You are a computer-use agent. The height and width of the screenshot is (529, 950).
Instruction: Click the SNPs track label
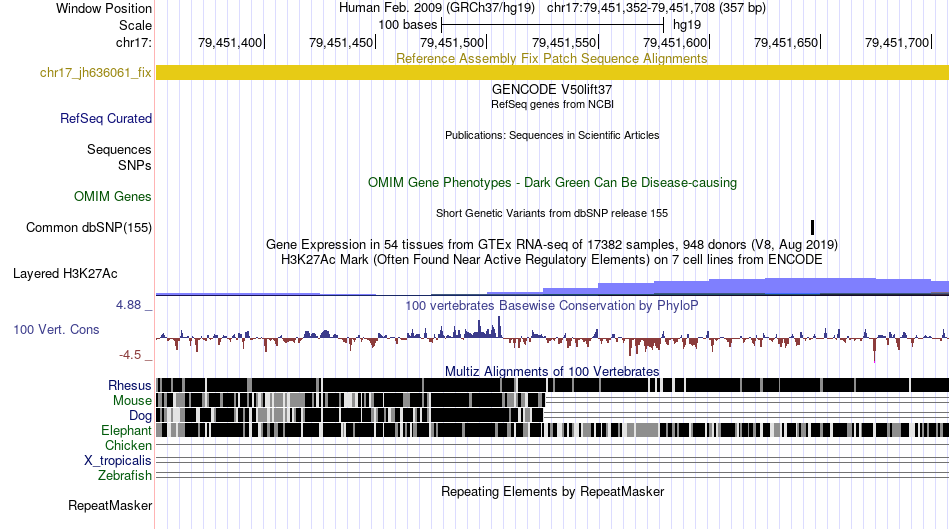coord(135,165)
